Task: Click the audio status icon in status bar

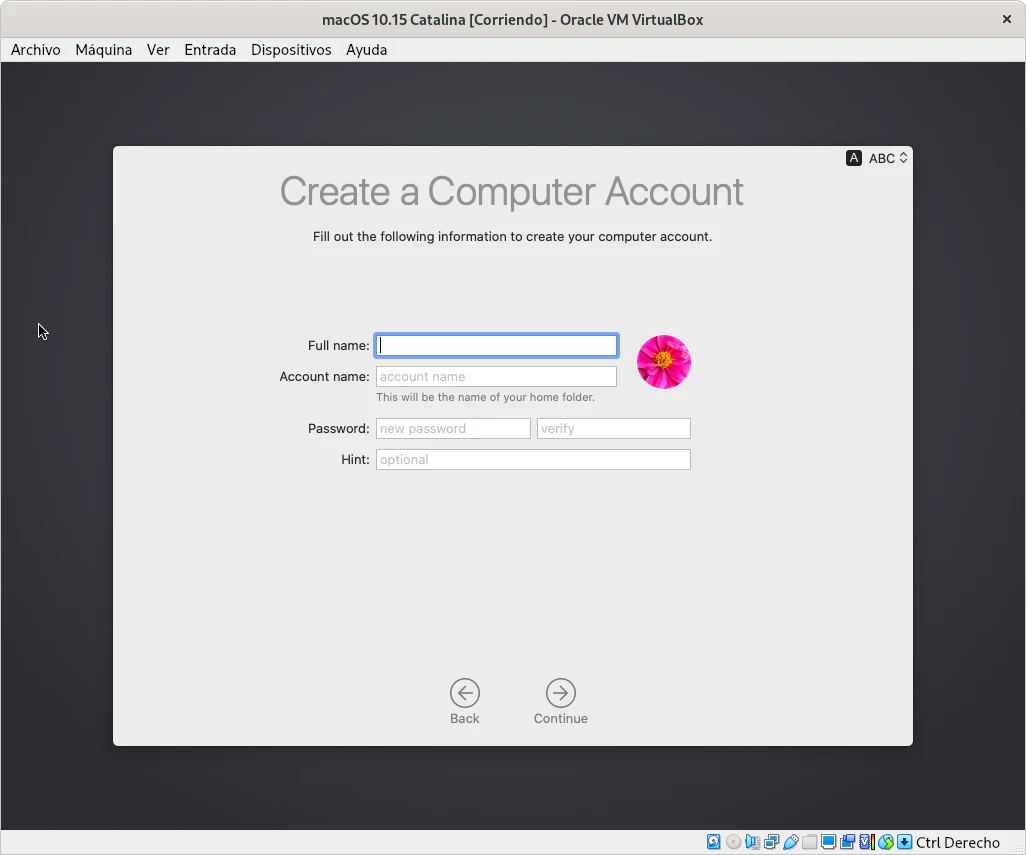Action: click(x=753, y=842)
